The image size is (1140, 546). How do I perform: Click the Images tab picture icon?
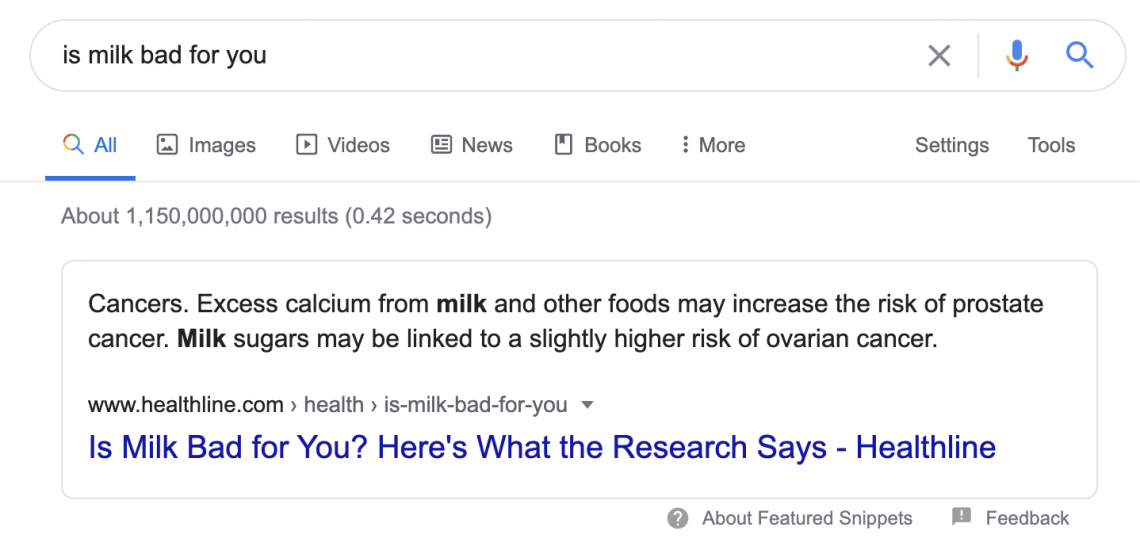(x=167, y=145)
